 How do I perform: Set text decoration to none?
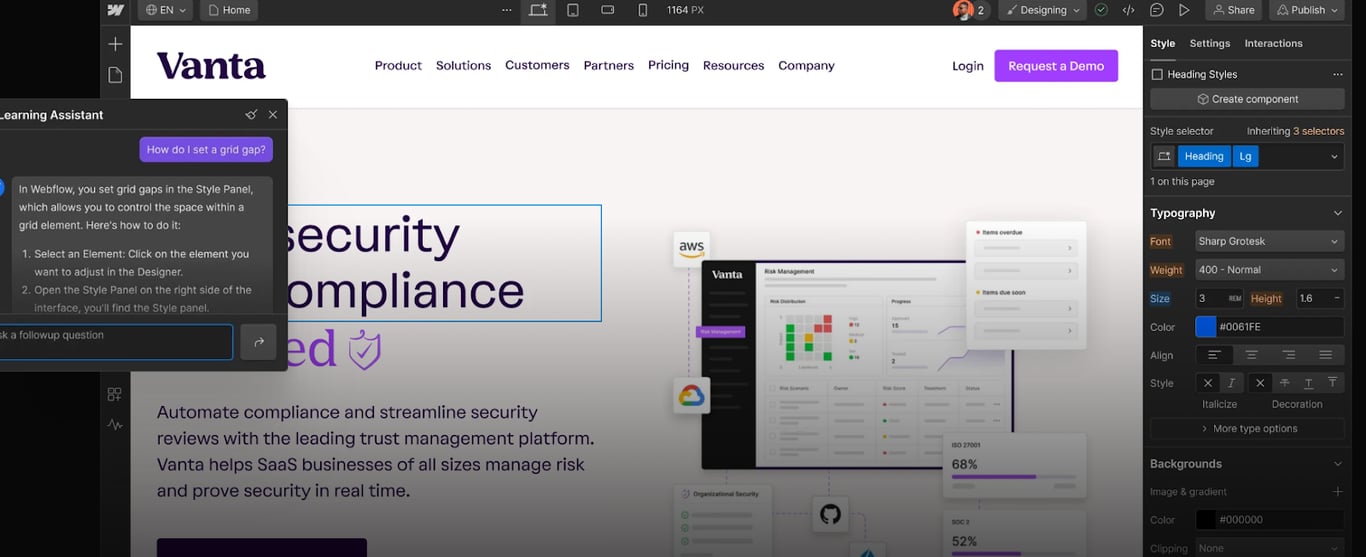[1260, 383]
